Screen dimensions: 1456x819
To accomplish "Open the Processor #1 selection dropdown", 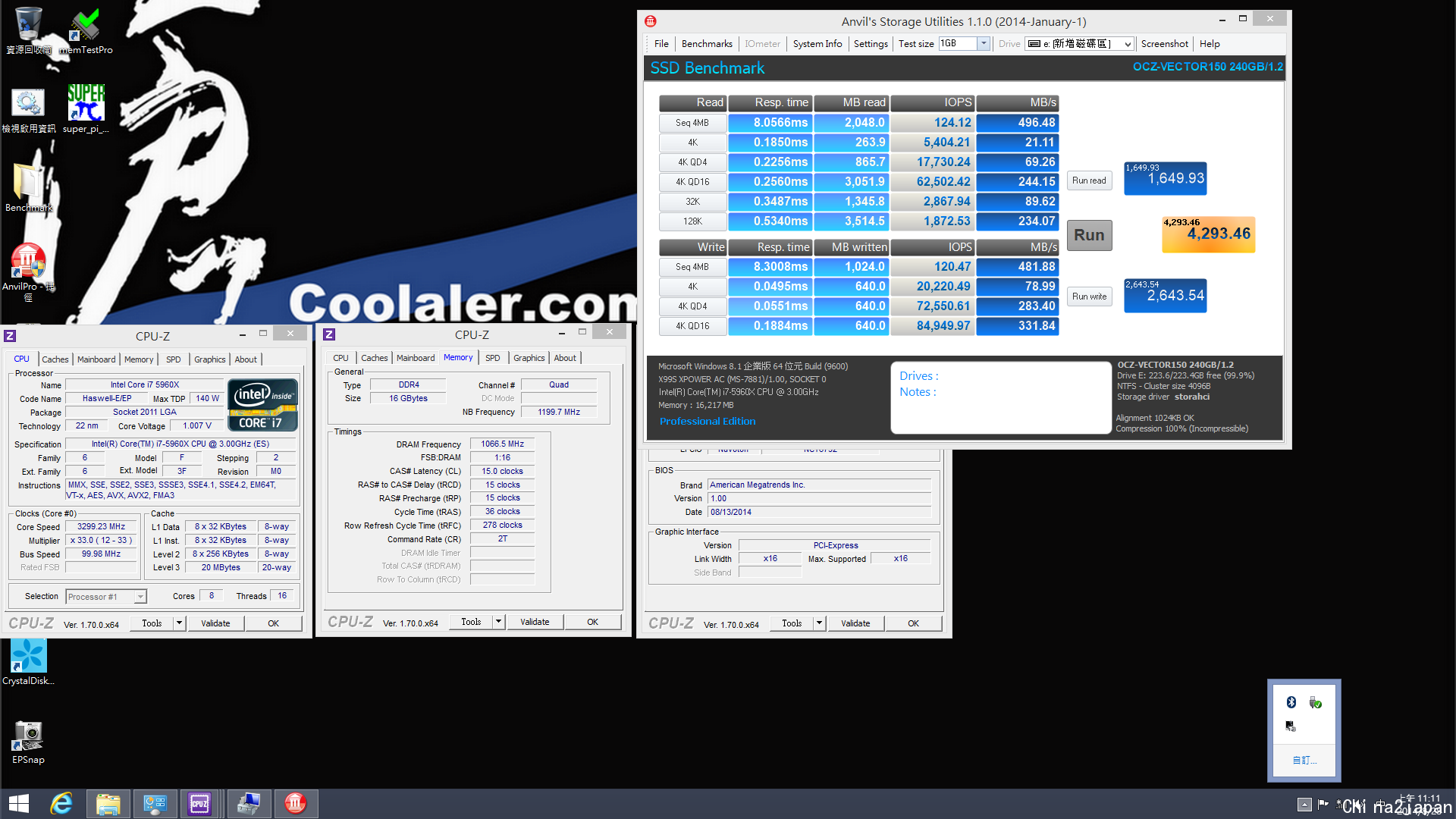I will coord(105,597).
